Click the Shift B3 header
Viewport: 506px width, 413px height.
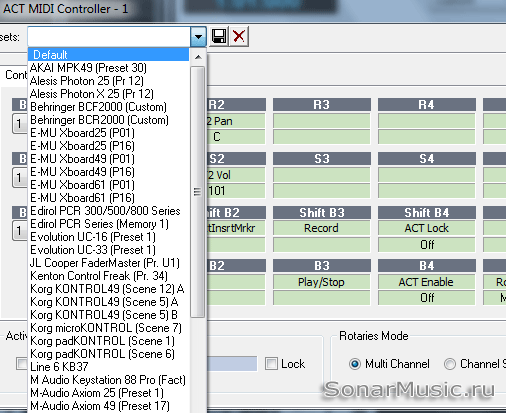tap(322, 213)
